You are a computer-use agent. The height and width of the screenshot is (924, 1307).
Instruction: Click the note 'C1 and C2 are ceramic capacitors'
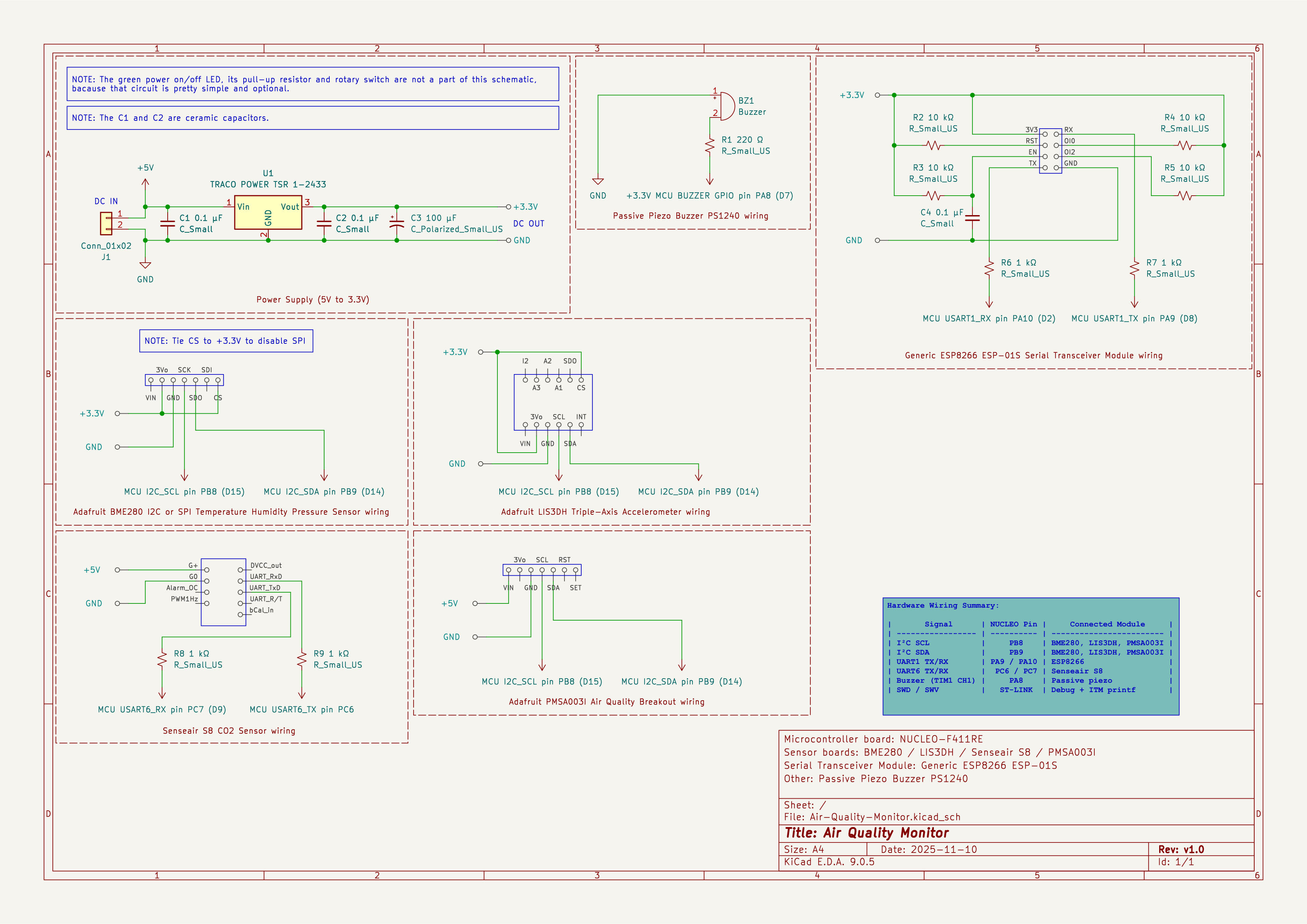click(313, 118)
